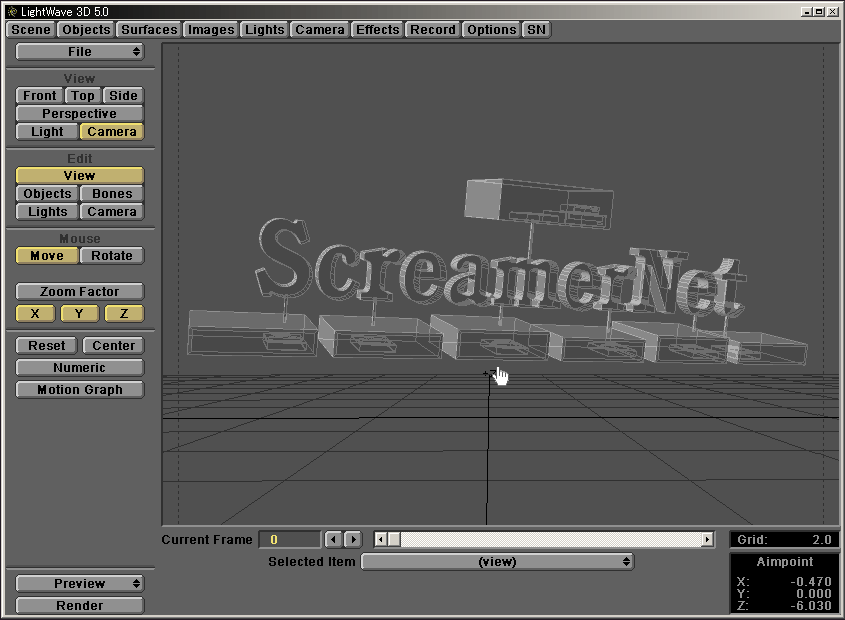The width and height of the screenshot is (845, 620).
Task: Open the Effects panel tab
Action: (x=377, y=30)
